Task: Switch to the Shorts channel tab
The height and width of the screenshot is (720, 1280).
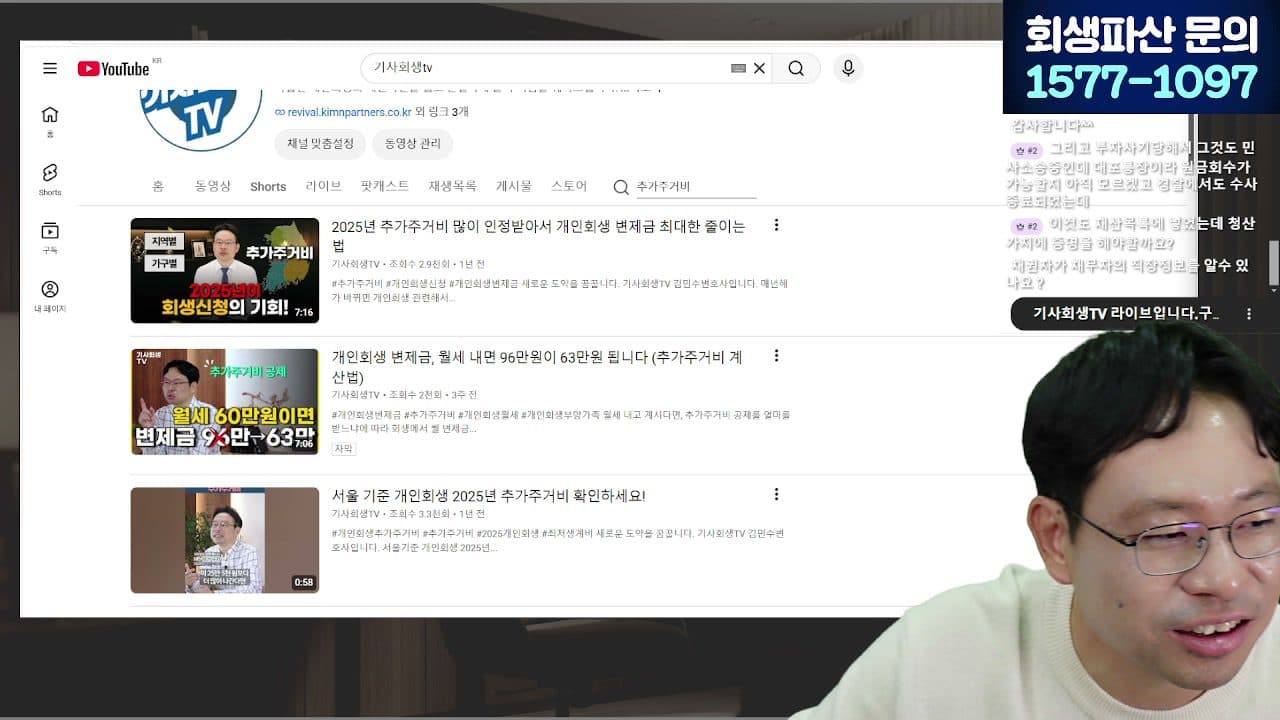Action: point(268,187)
